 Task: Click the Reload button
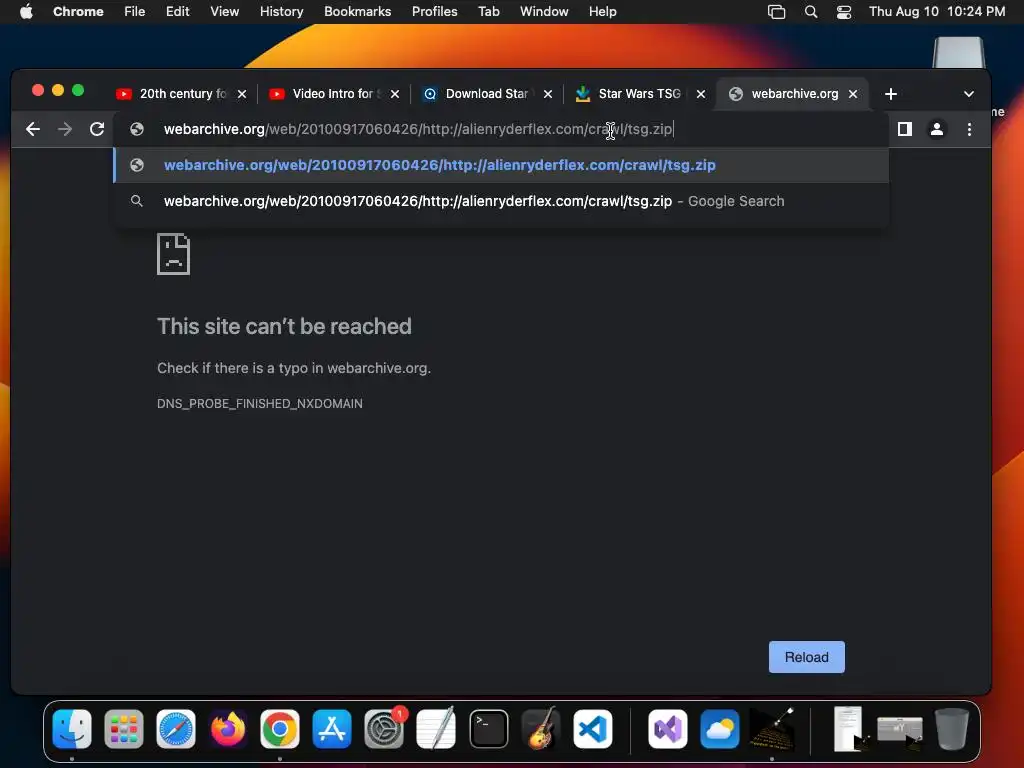[807, 657]
